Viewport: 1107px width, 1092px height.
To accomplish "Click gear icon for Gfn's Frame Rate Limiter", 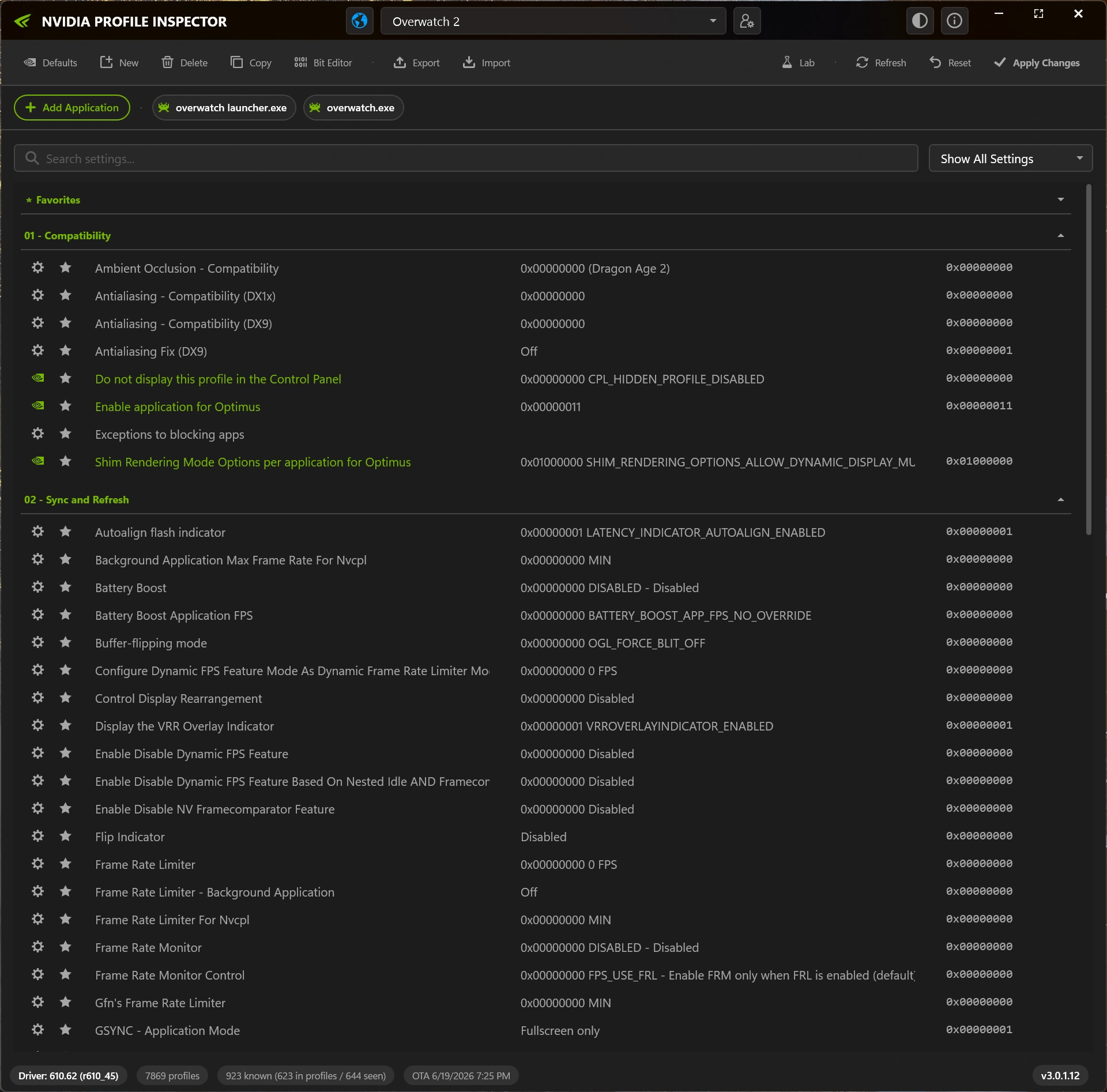I will click(x=38, y=1002).
